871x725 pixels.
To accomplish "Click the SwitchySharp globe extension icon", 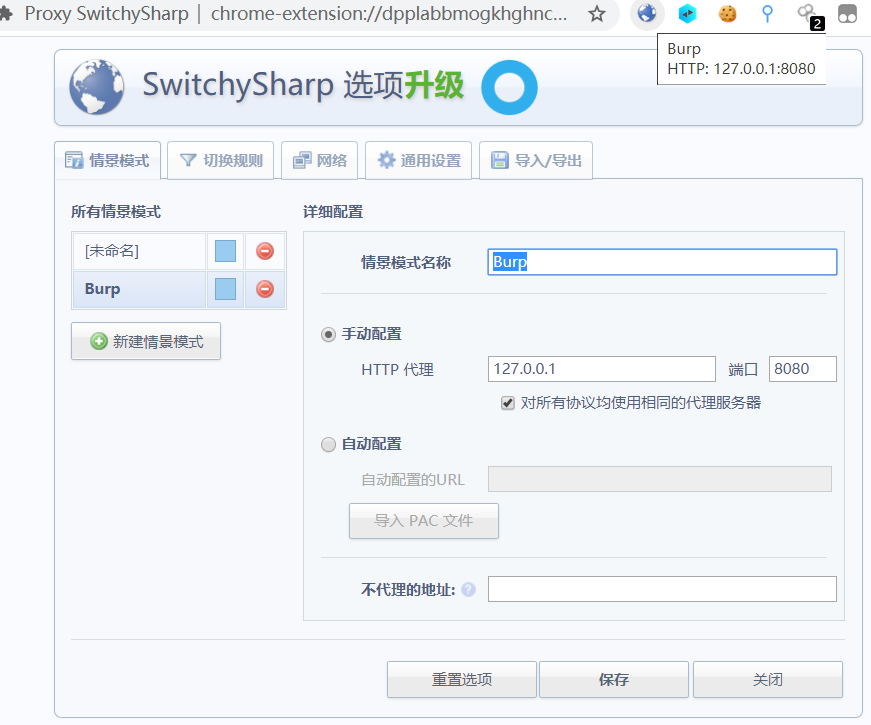I will click(647, 13).
